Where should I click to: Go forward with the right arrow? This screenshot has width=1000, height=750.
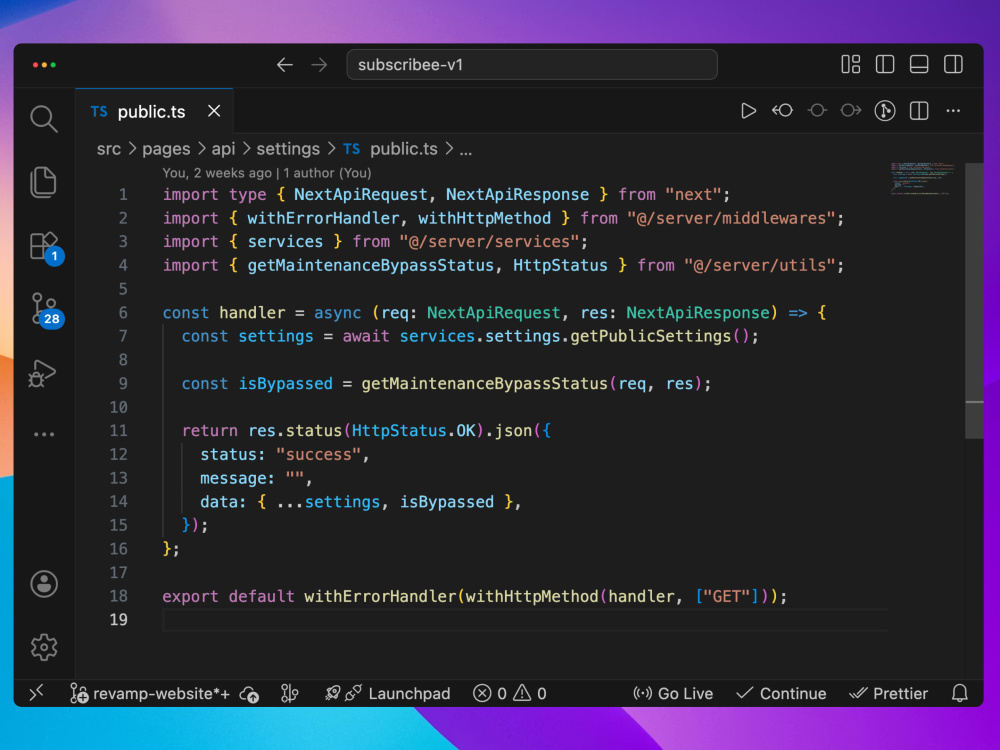pos(319,64)
